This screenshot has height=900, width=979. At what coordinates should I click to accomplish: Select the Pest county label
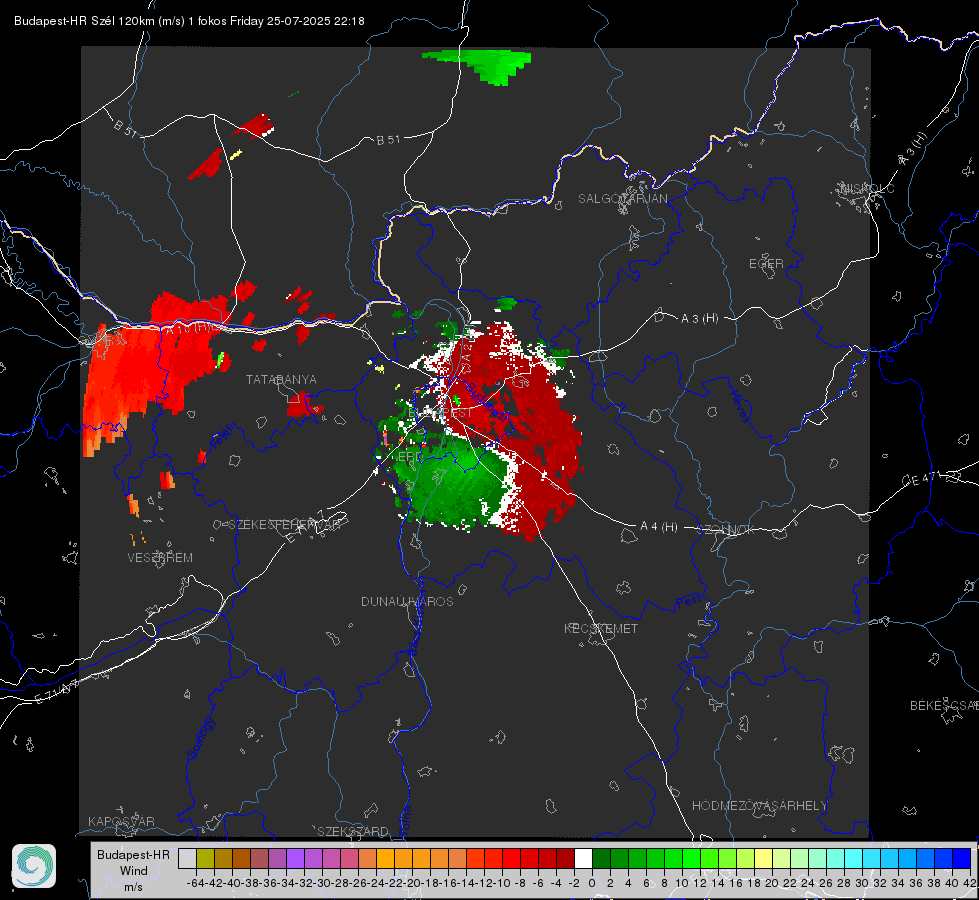coord(688,601)
